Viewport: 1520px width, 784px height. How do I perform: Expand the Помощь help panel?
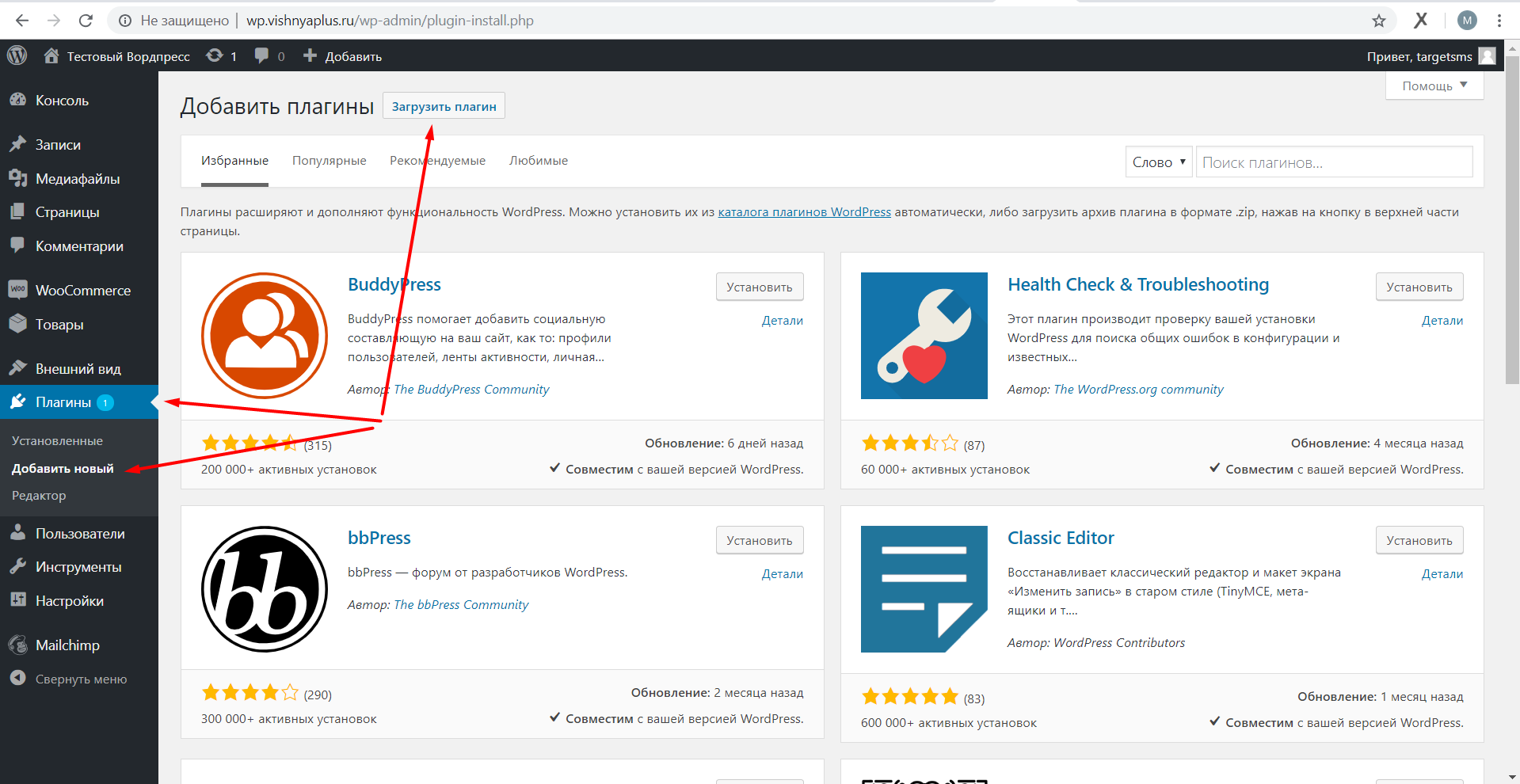pyautogui.click(x=1434, y=86)
